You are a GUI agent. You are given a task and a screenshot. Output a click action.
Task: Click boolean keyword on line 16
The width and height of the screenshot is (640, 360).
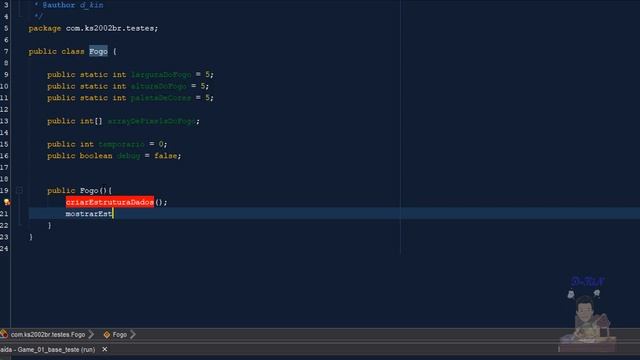pos(96,156)
